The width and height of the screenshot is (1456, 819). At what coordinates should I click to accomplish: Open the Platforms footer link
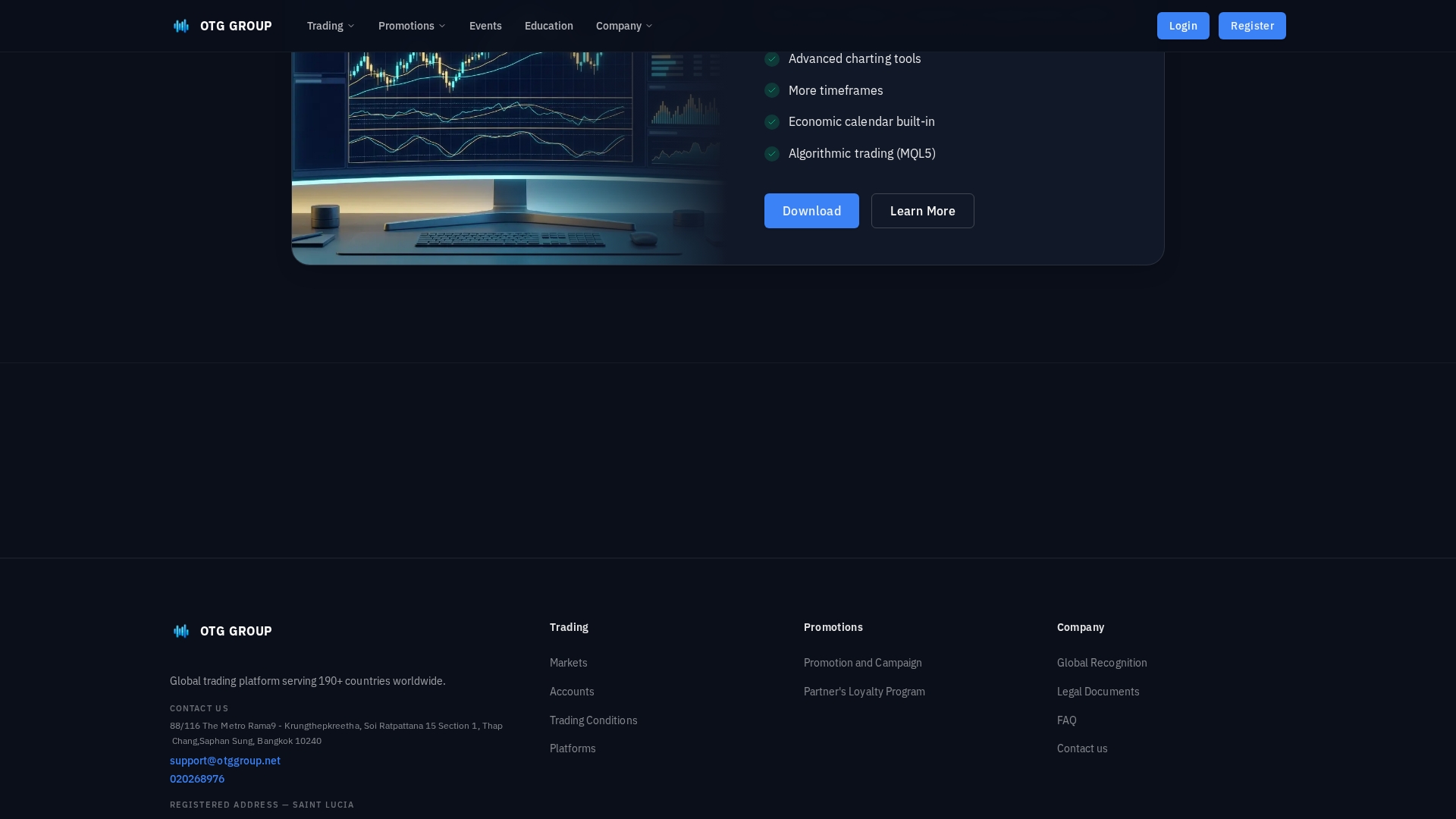tap(573, 748)
